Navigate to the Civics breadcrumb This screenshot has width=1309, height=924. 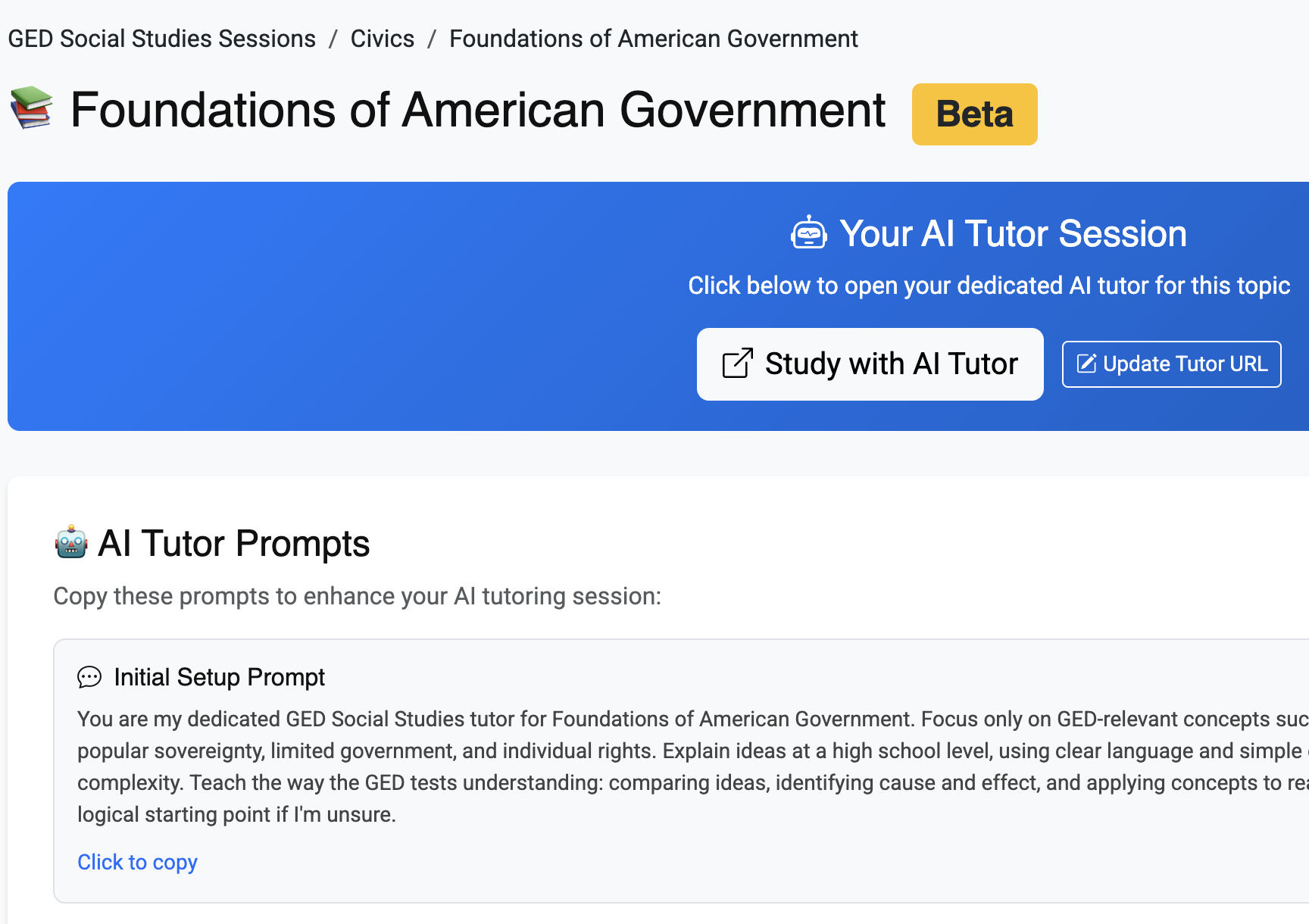382,39
